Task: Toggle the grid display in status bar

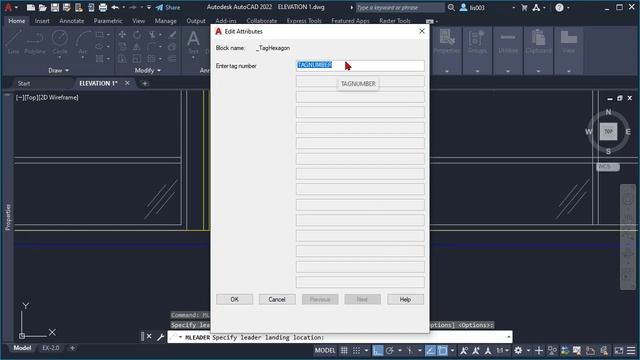Action: [344, 351]
